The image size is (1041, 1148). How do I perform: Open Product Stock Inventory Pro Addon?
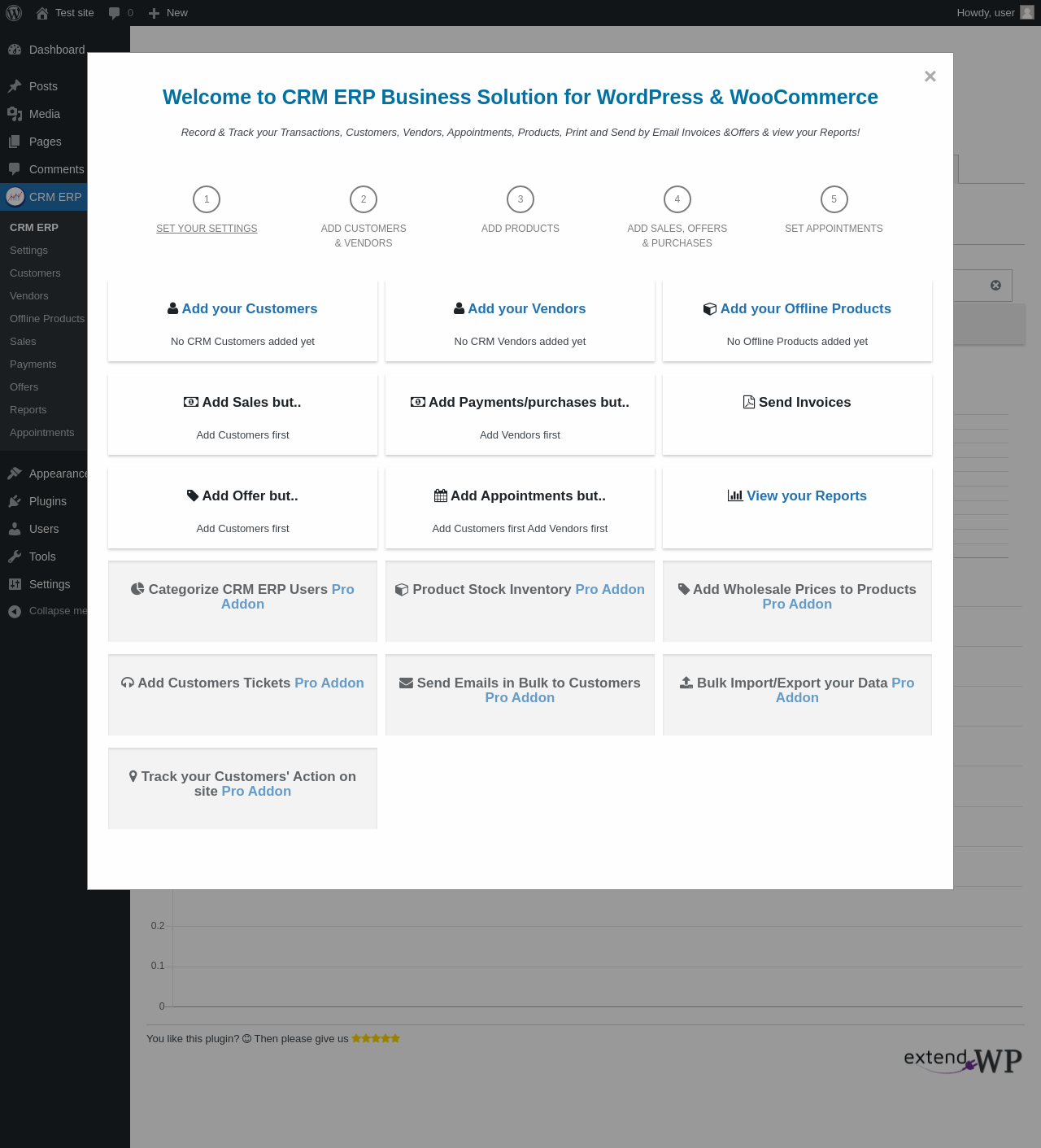(609, 590)
